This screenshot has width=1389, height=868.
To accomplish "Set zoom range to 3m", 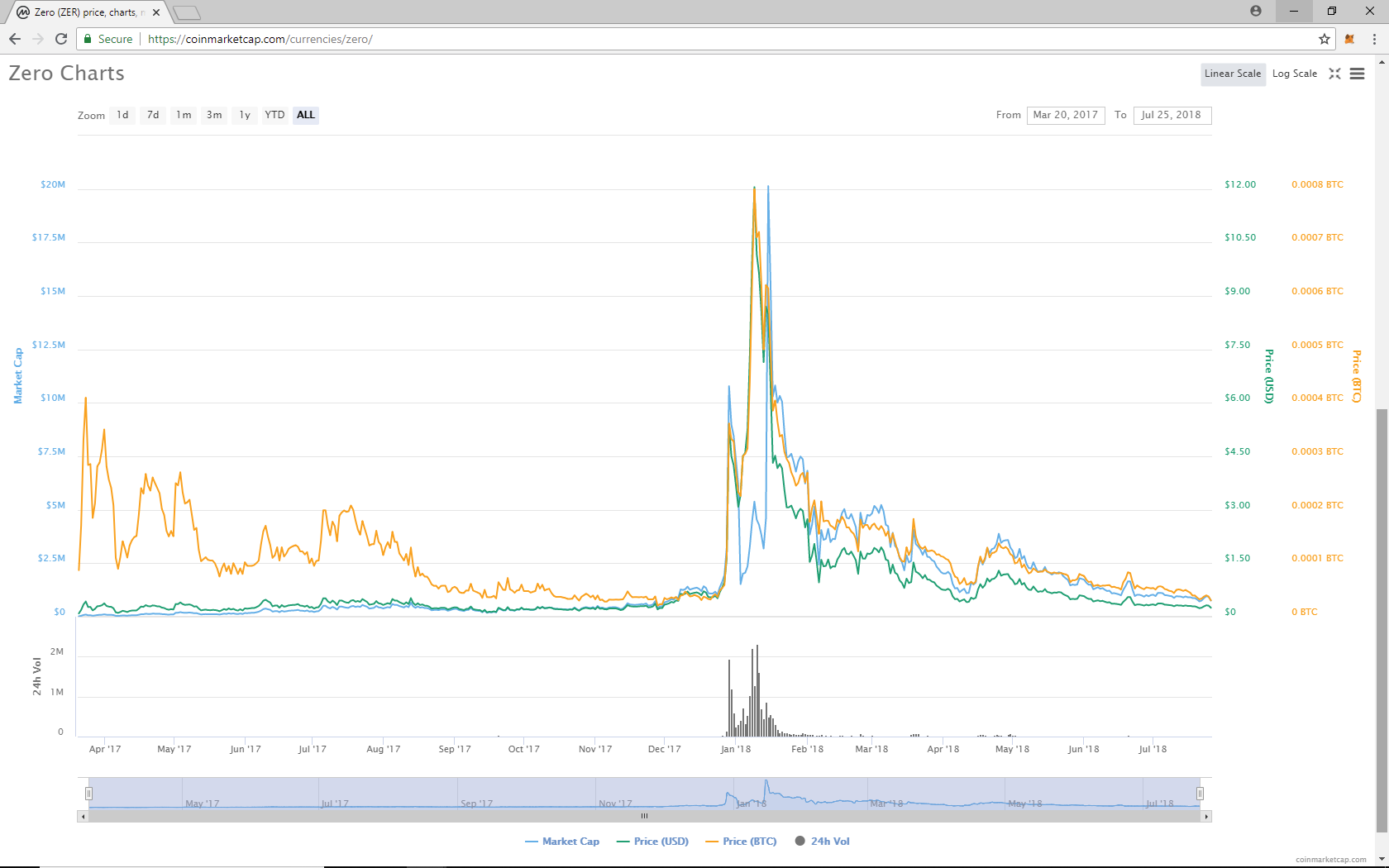I will (214, 115).
